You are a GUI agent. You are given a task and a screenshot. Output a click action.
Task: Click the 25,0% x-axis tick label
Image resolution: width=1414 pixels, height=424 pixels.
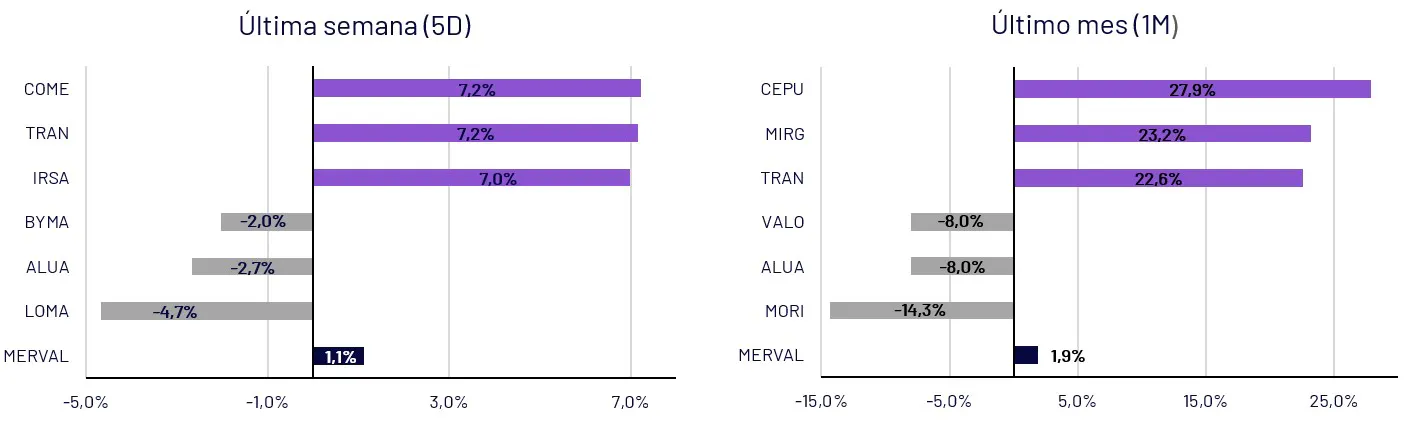[1333, 402]
